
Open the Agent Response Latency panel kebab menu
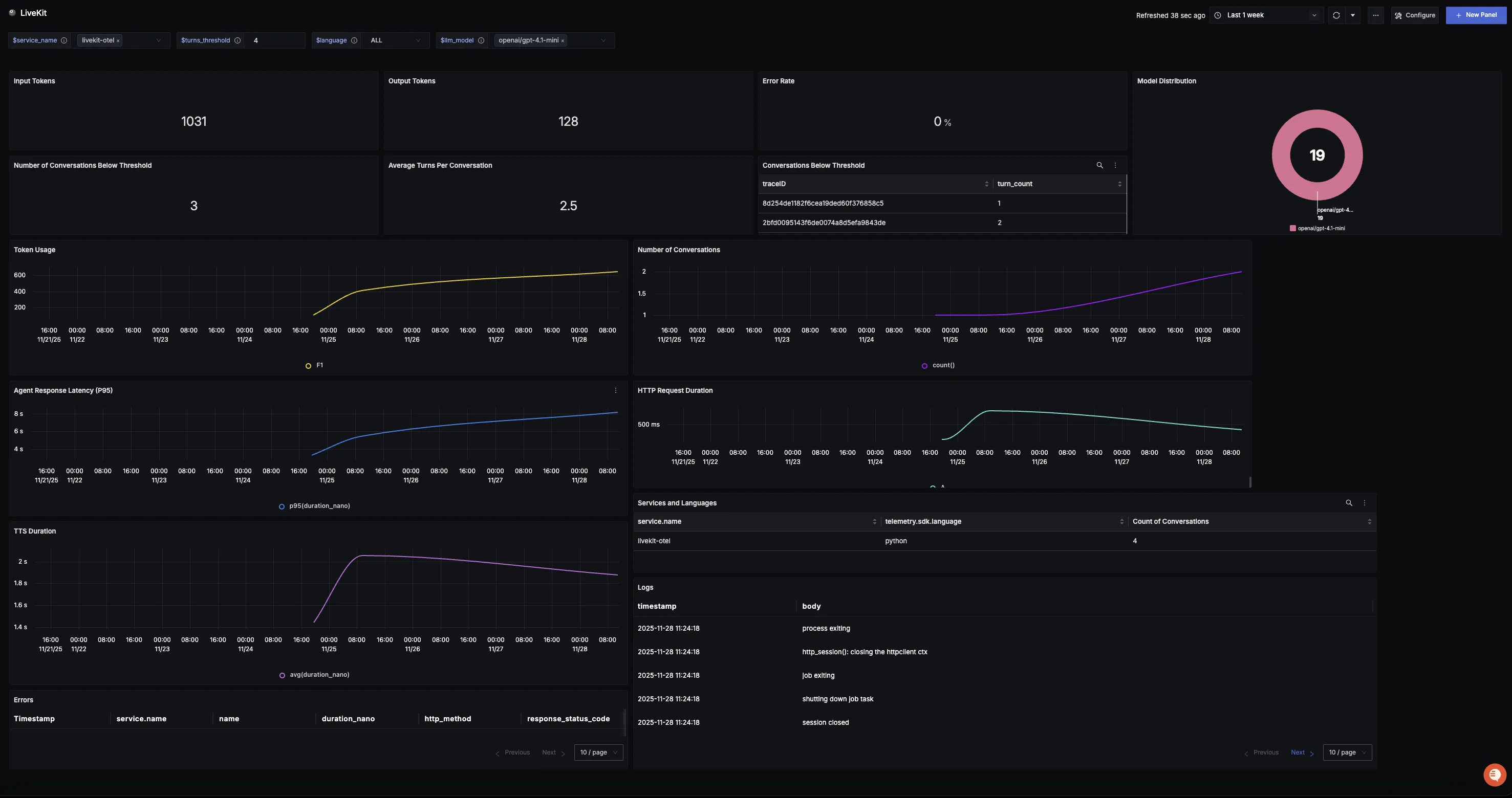616,390
